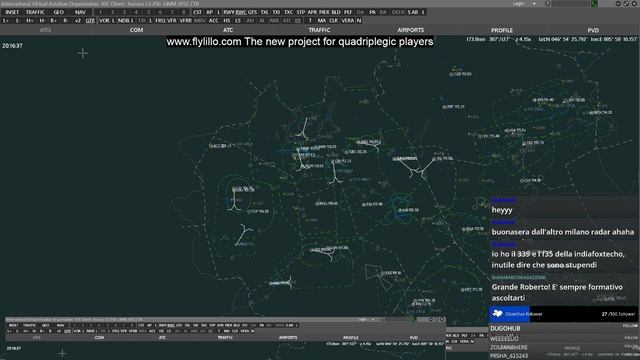Click the R+ toolbar button

click(53, 20)
